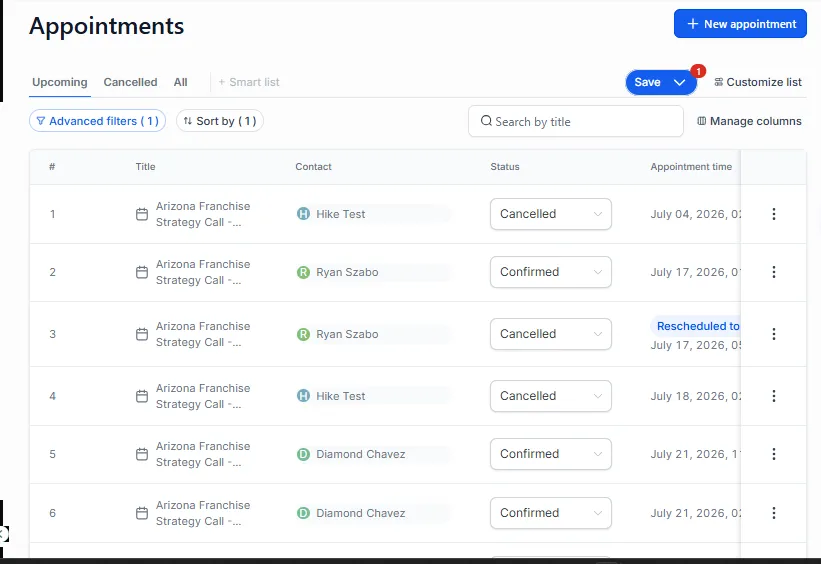Expand the Save button dropdown arrow
The width and height of the screenshot is (821, 564).
[680, 83]
